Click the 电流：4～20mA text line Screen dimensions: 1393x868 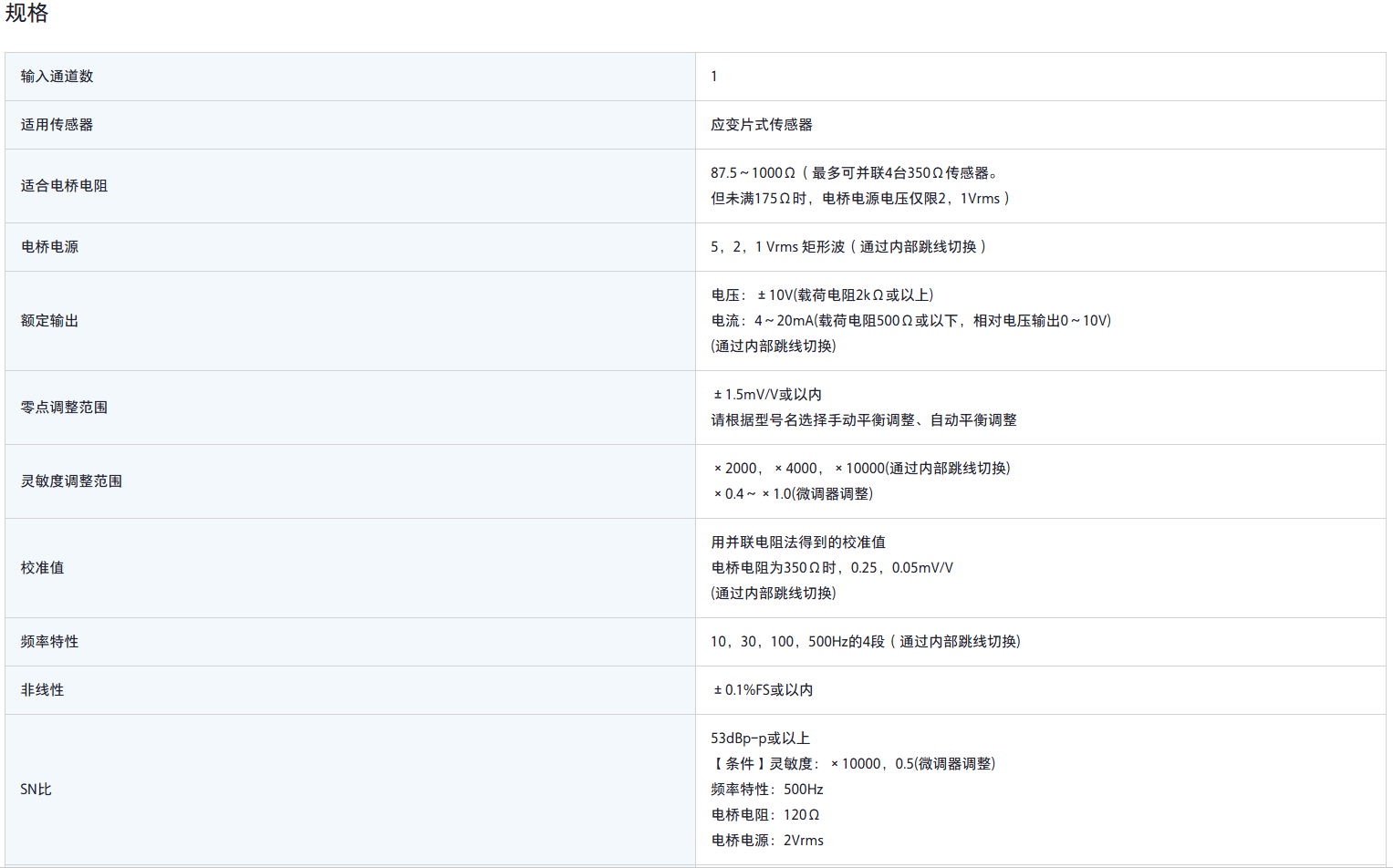911,321
